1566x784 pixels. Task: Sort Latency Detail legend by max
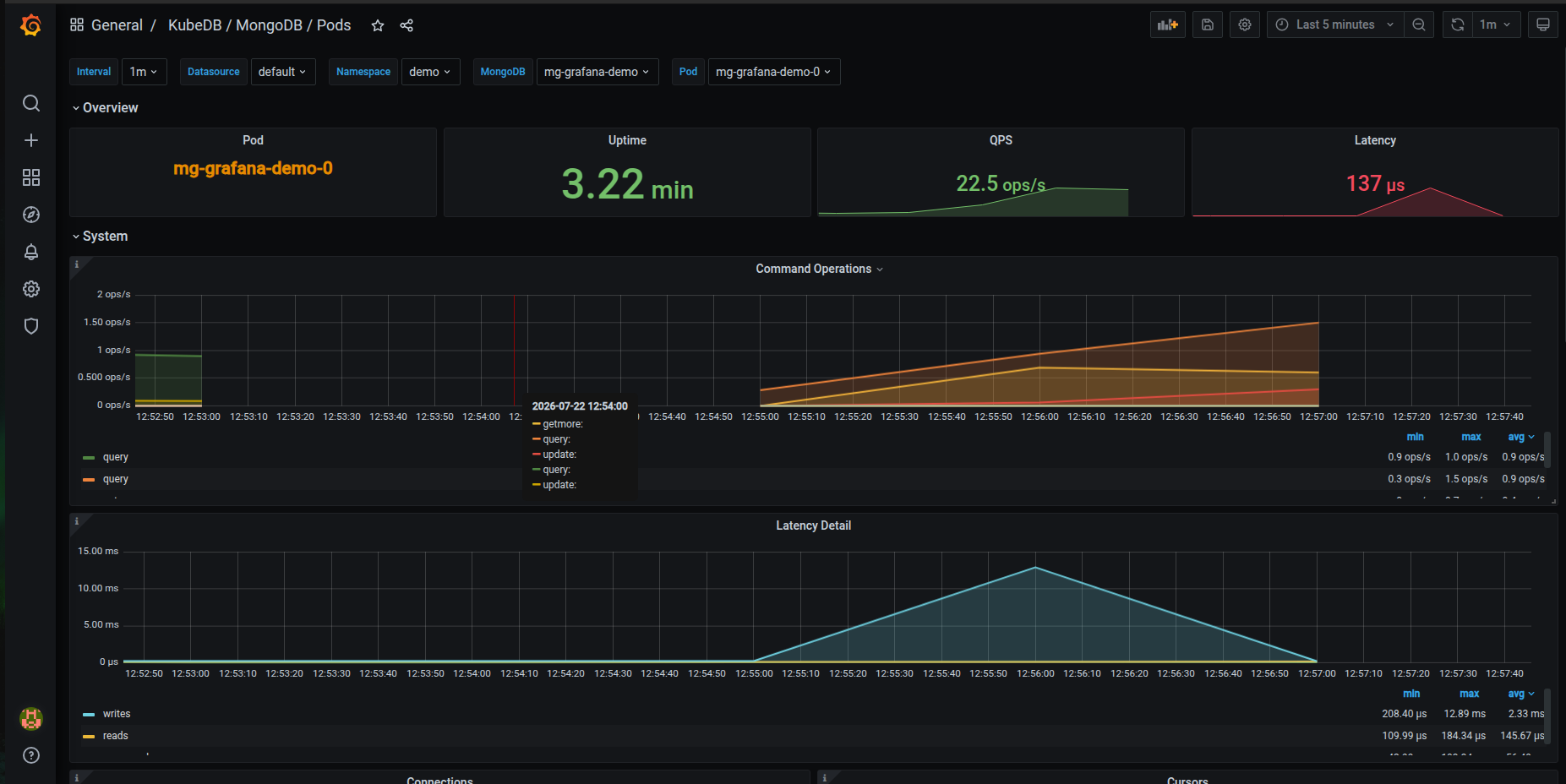pos(1470,694)
